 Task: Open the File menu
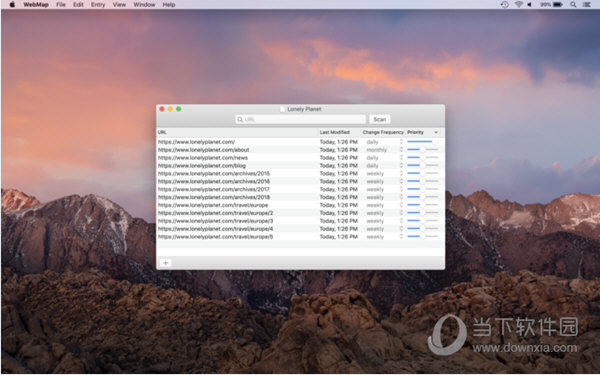[61, 5]
